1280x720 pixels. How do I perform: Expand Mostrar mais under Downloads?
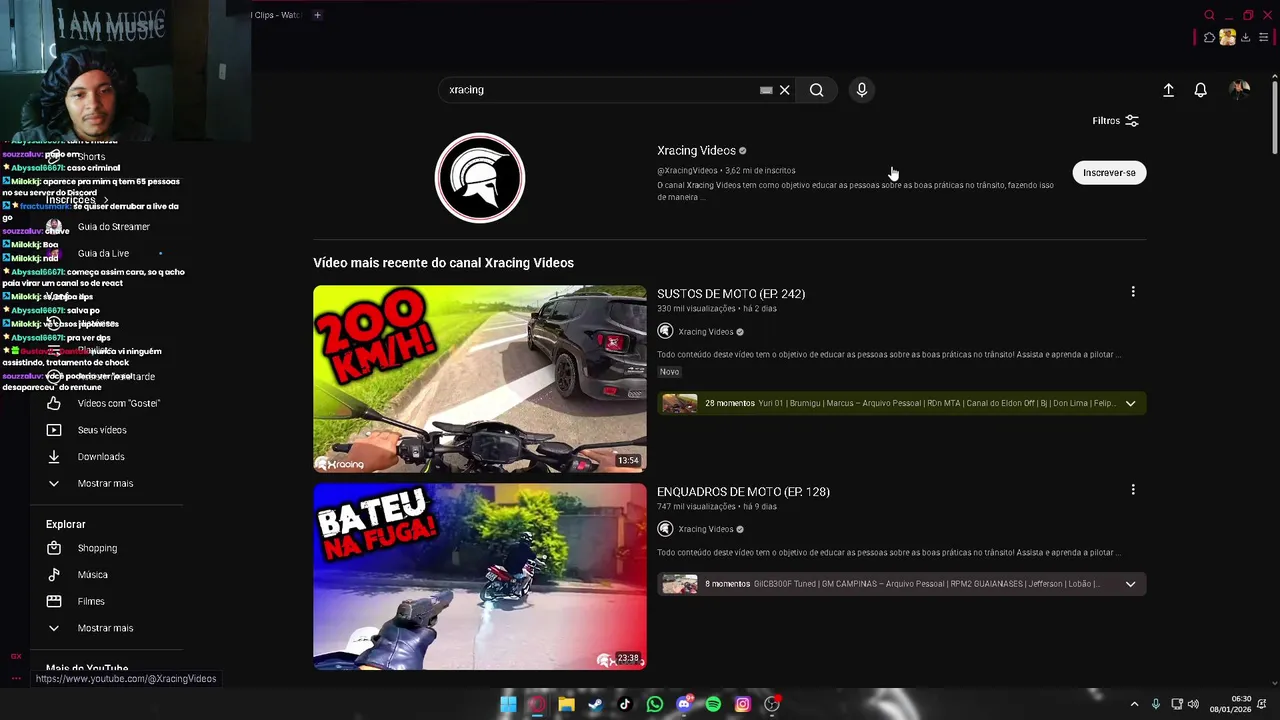click(106, 484)
